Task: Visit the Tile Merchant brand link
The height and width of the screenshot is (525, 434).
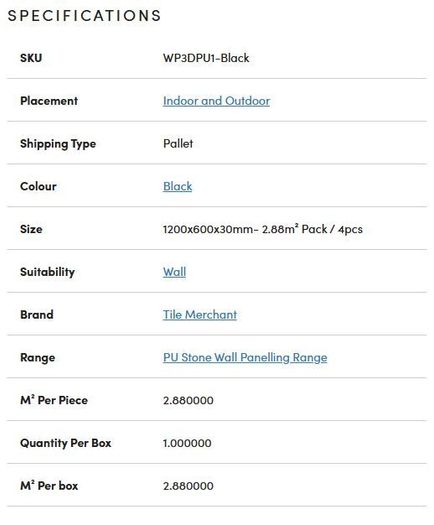Action: click(200, 314)
